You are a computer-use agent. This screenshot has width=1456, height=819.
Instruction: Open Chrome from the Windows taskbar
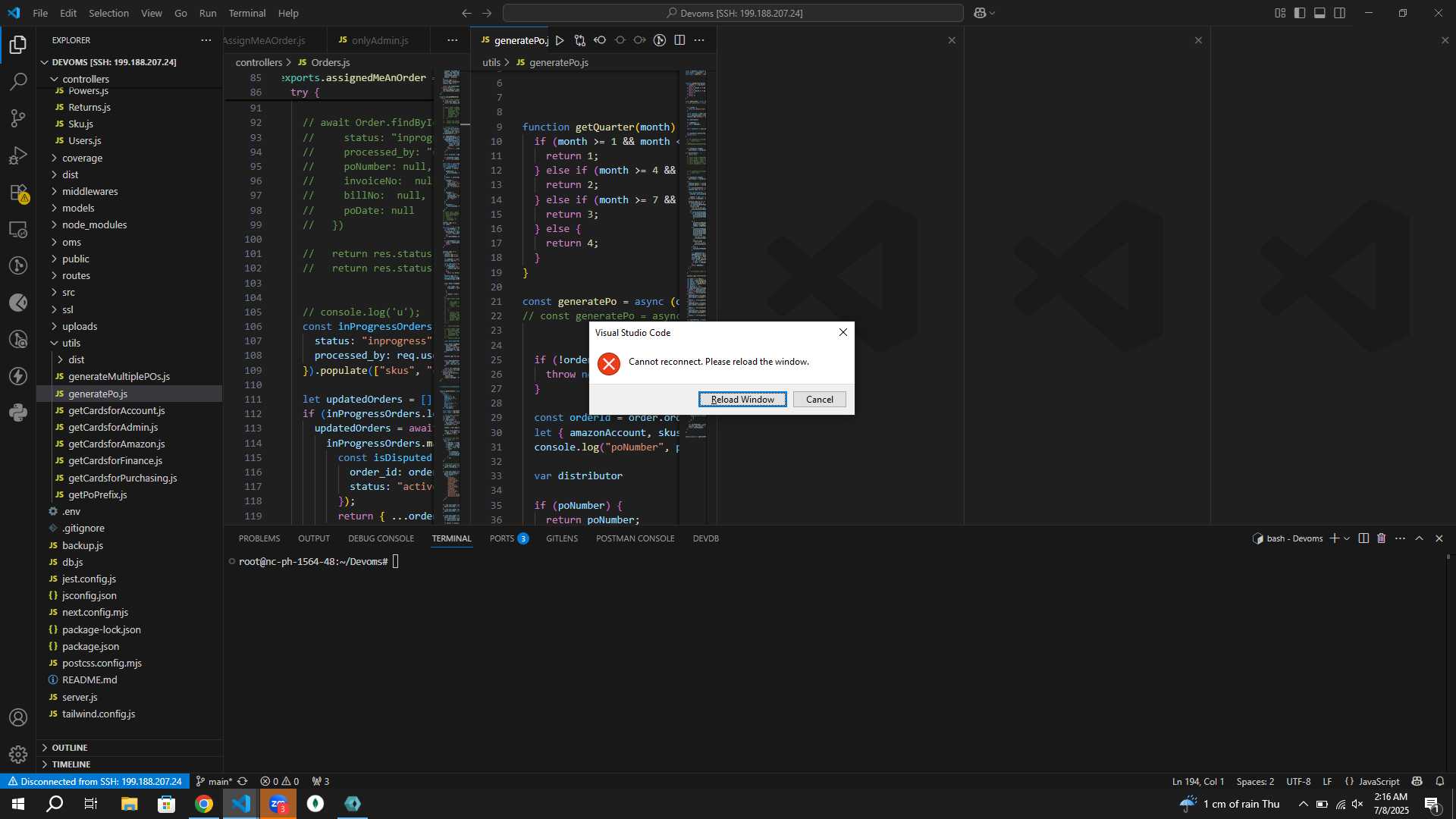(204, 804)
